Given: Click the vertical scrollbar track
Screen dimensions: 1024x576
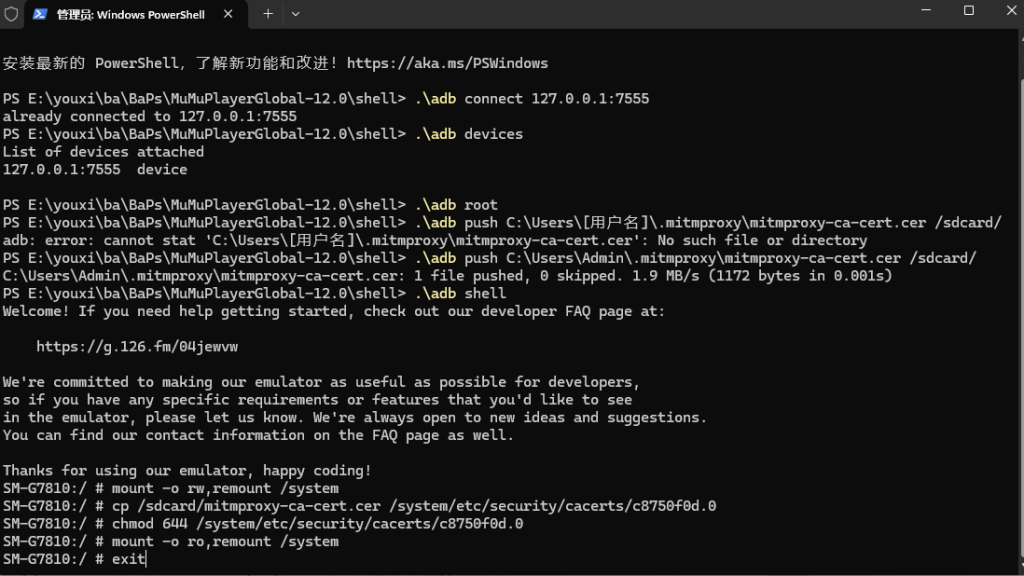Looking at the screenshot, I should point(1021,300).
